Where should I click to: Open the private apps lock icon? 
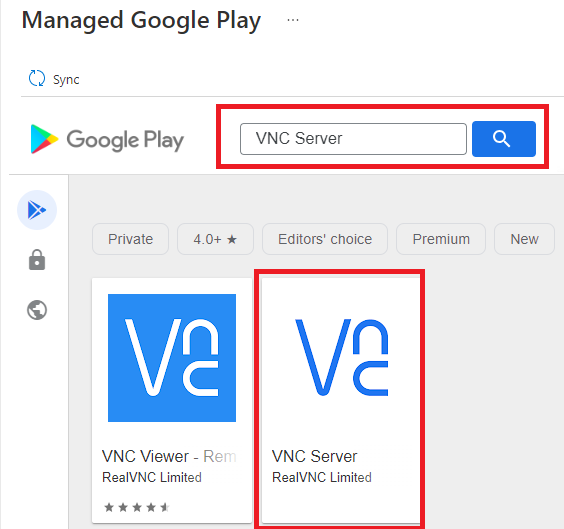pyautogui.click(x=37, y=260)
